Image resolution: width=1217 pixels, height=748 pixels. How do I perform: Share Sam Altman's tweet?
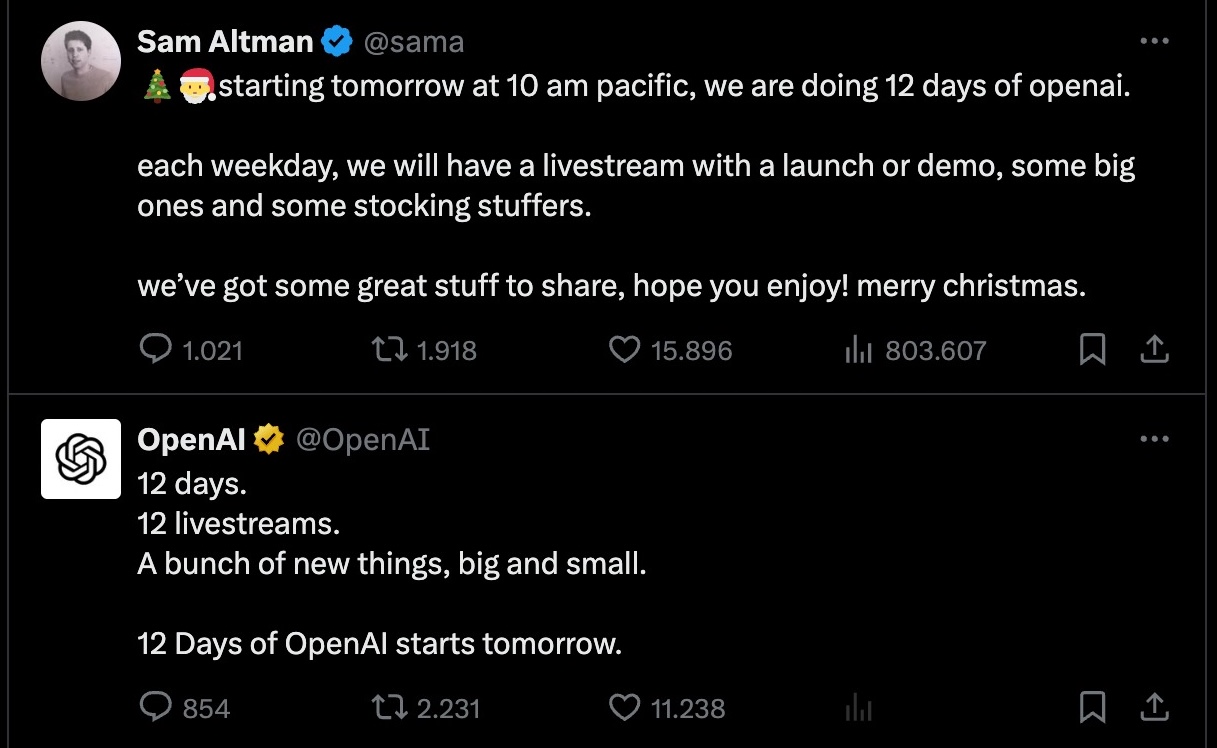click(x=1154, y=349)
